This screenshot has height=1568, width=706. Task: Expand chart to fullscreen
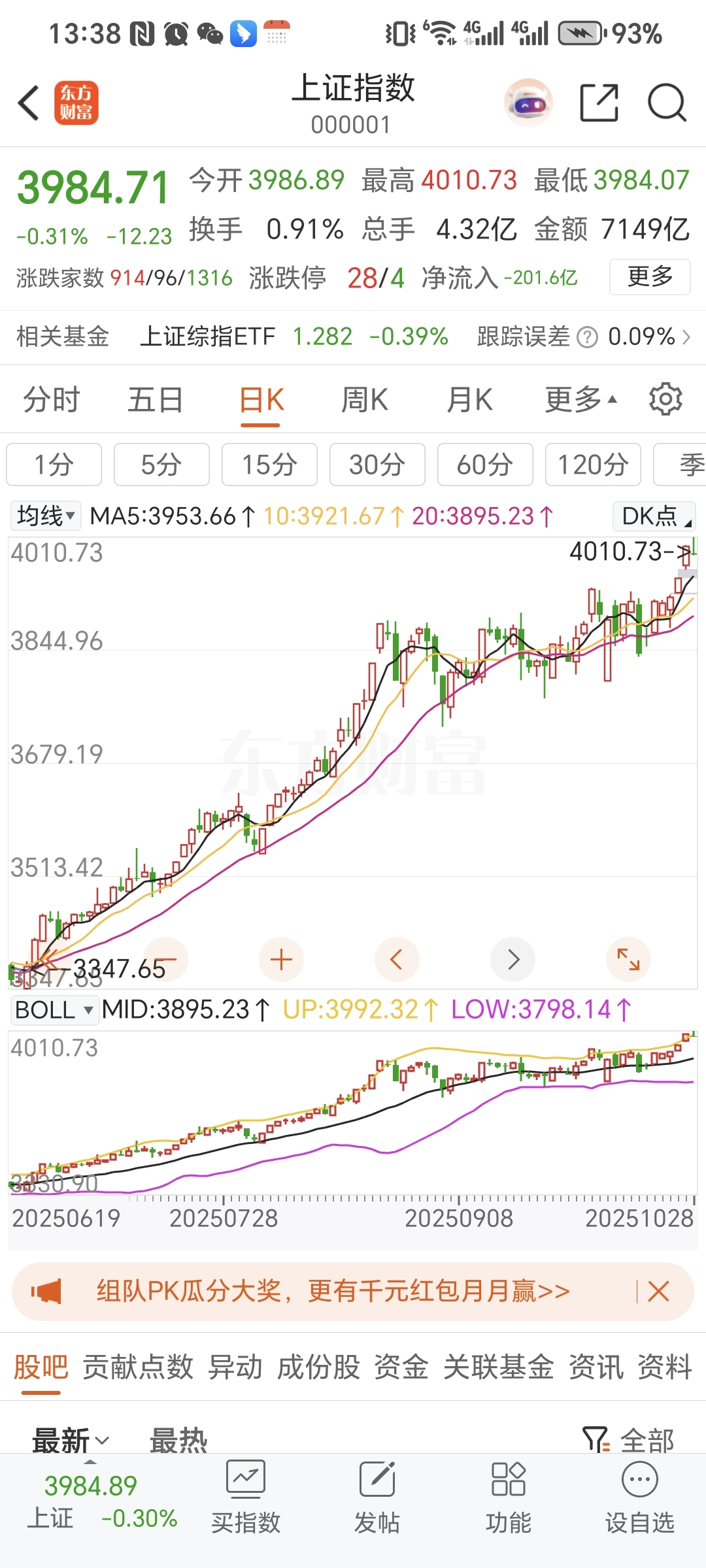(628, 960)
